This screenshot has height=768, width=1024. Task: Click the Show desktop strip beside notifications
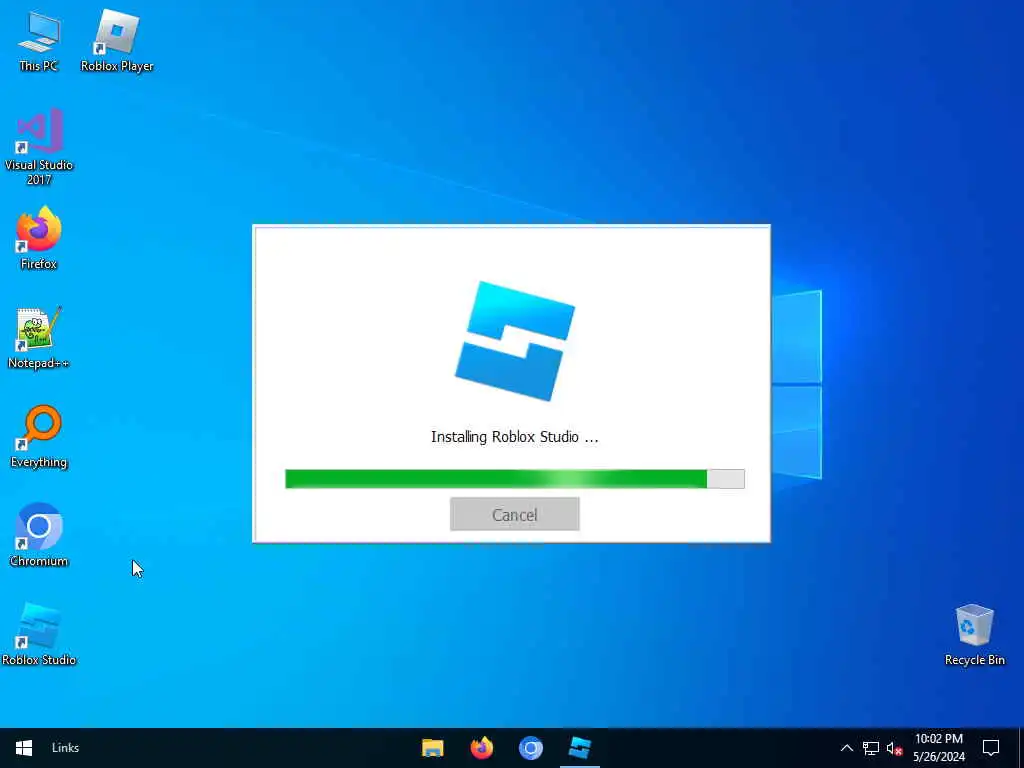[x=1021, y=748]
